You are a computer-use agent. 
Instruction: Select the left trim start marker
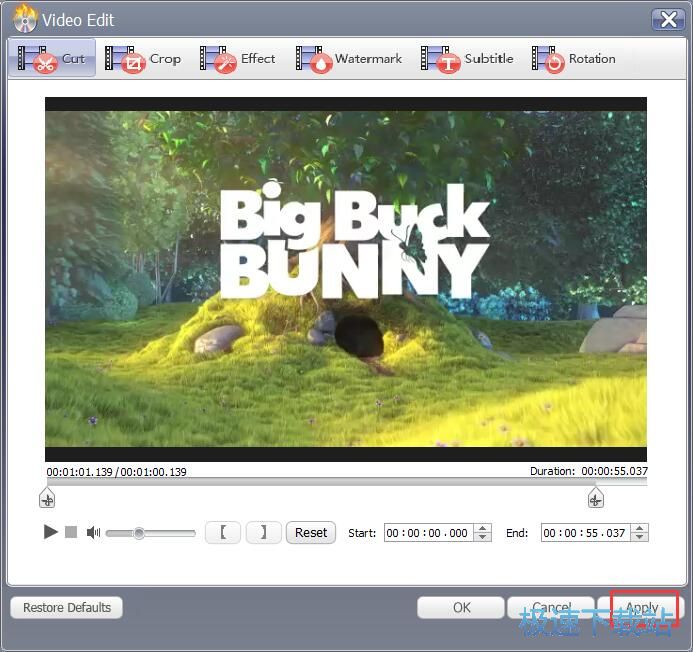pyautogui.click(x=47, y=498)
